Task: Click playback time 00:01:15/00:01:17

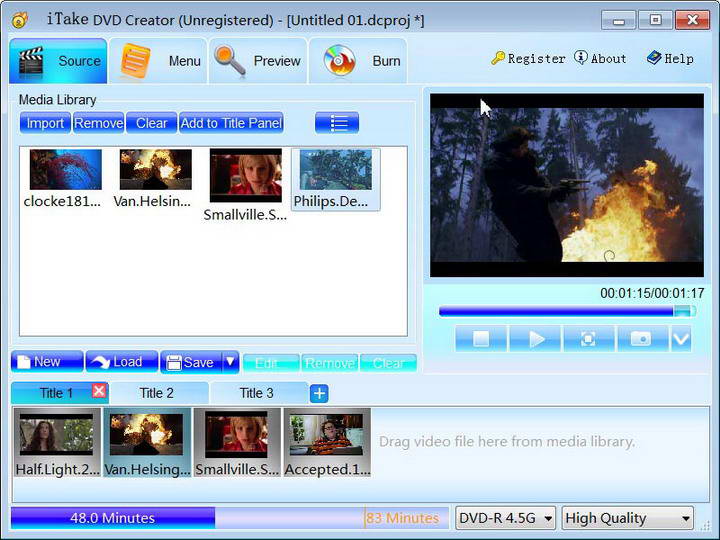Action: pyautogui.click(x=652, y=293)
